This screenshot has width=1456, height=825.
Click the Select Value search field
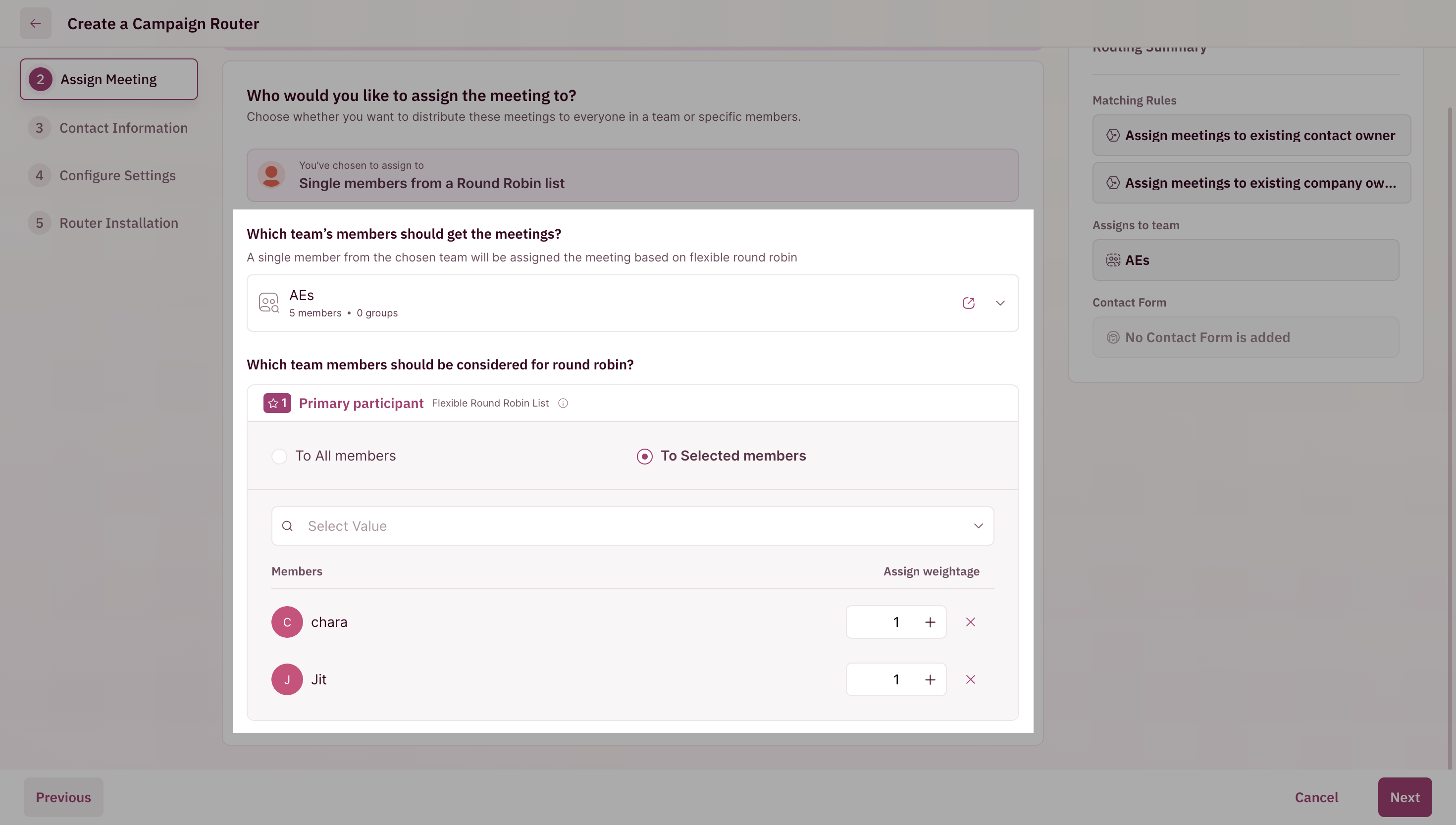(632, 526)
